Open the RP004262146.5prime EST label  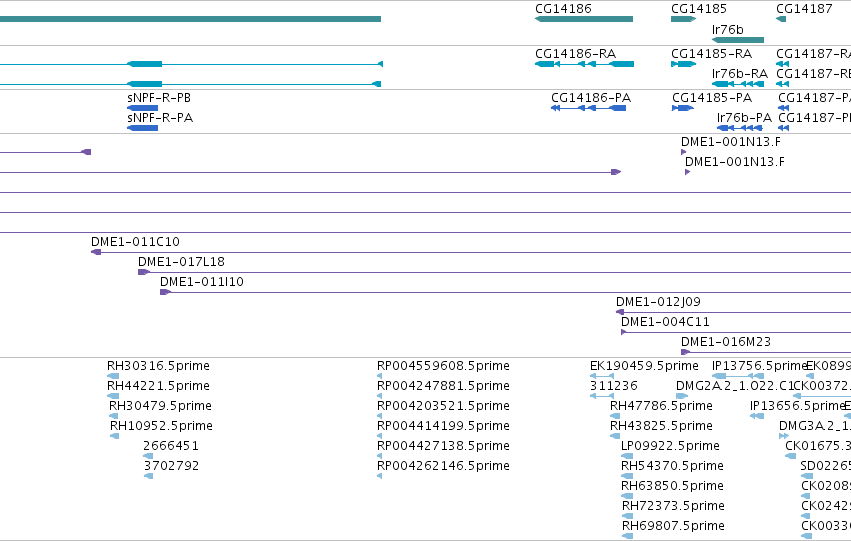[443, 466]
